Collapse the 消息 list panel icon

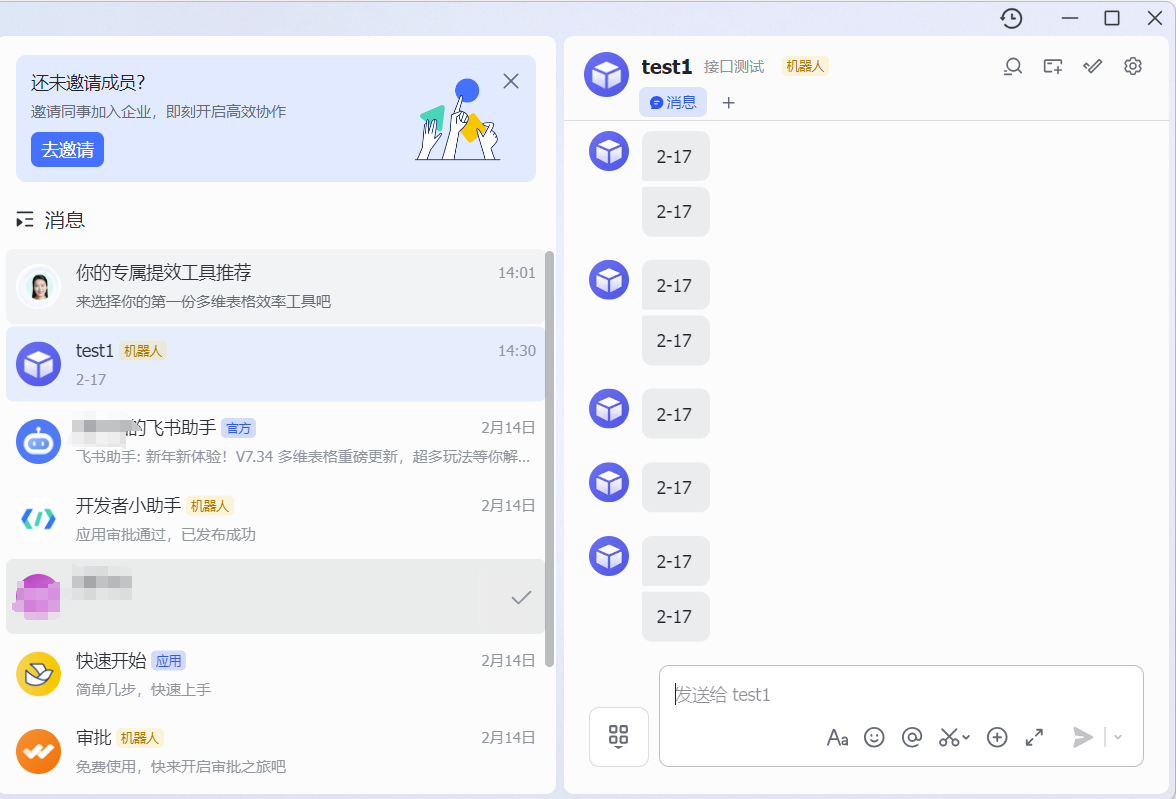click(x=25, y=220)
